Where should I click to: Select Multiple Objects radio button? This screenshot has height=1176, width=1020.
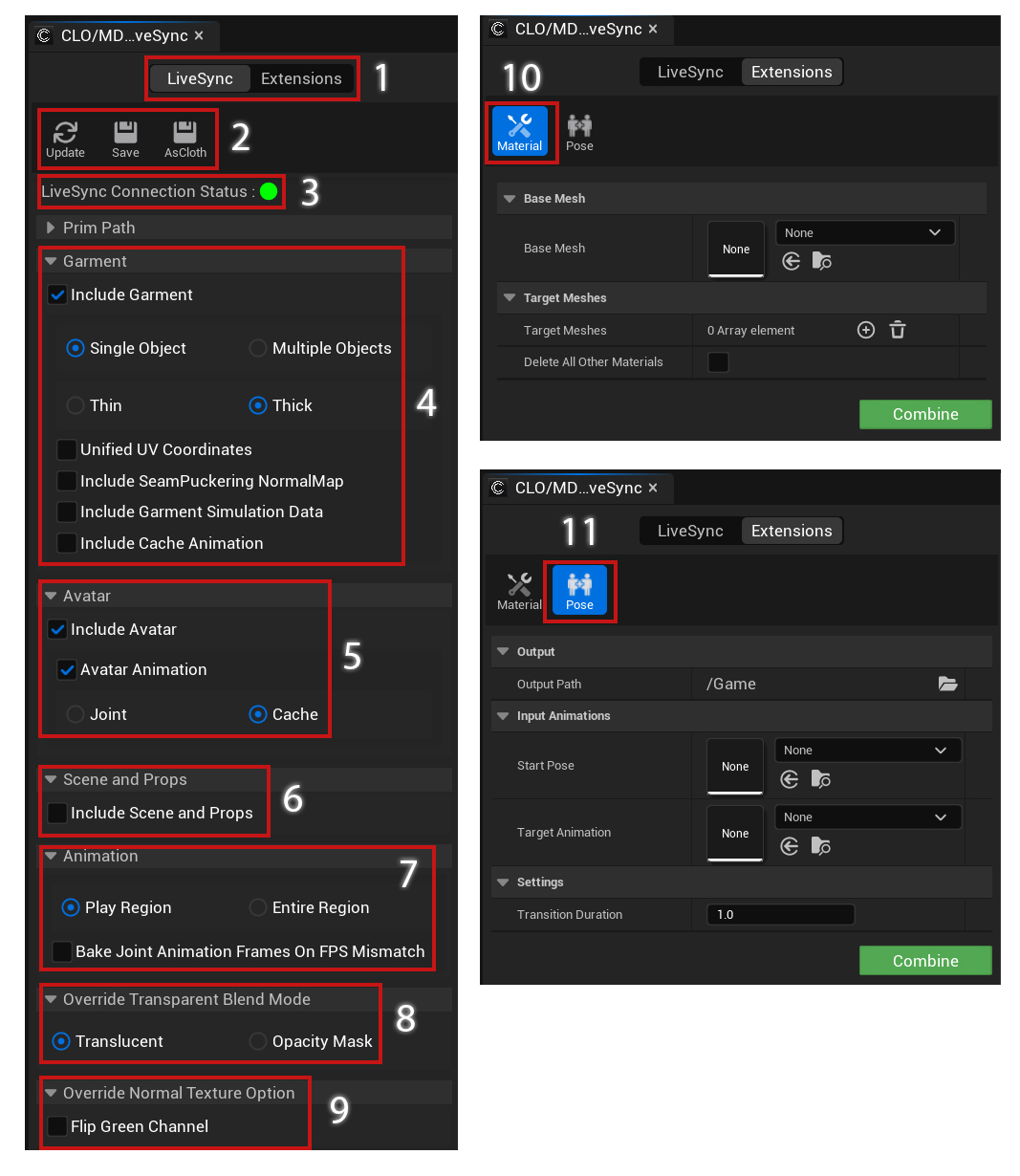258,348
